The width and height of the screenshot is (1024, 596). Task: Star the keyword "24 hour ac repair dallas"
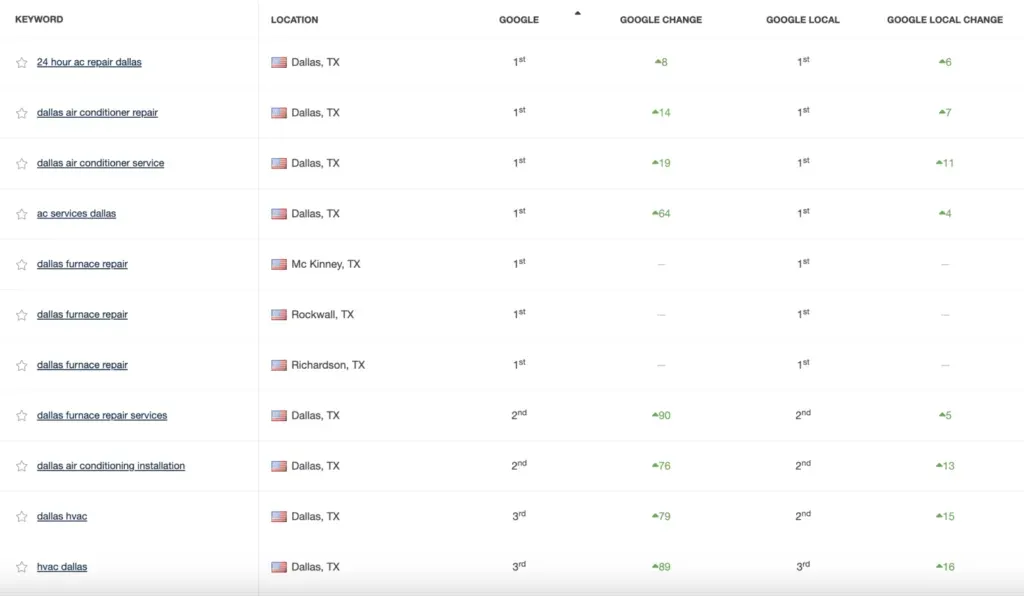(21, 62)
